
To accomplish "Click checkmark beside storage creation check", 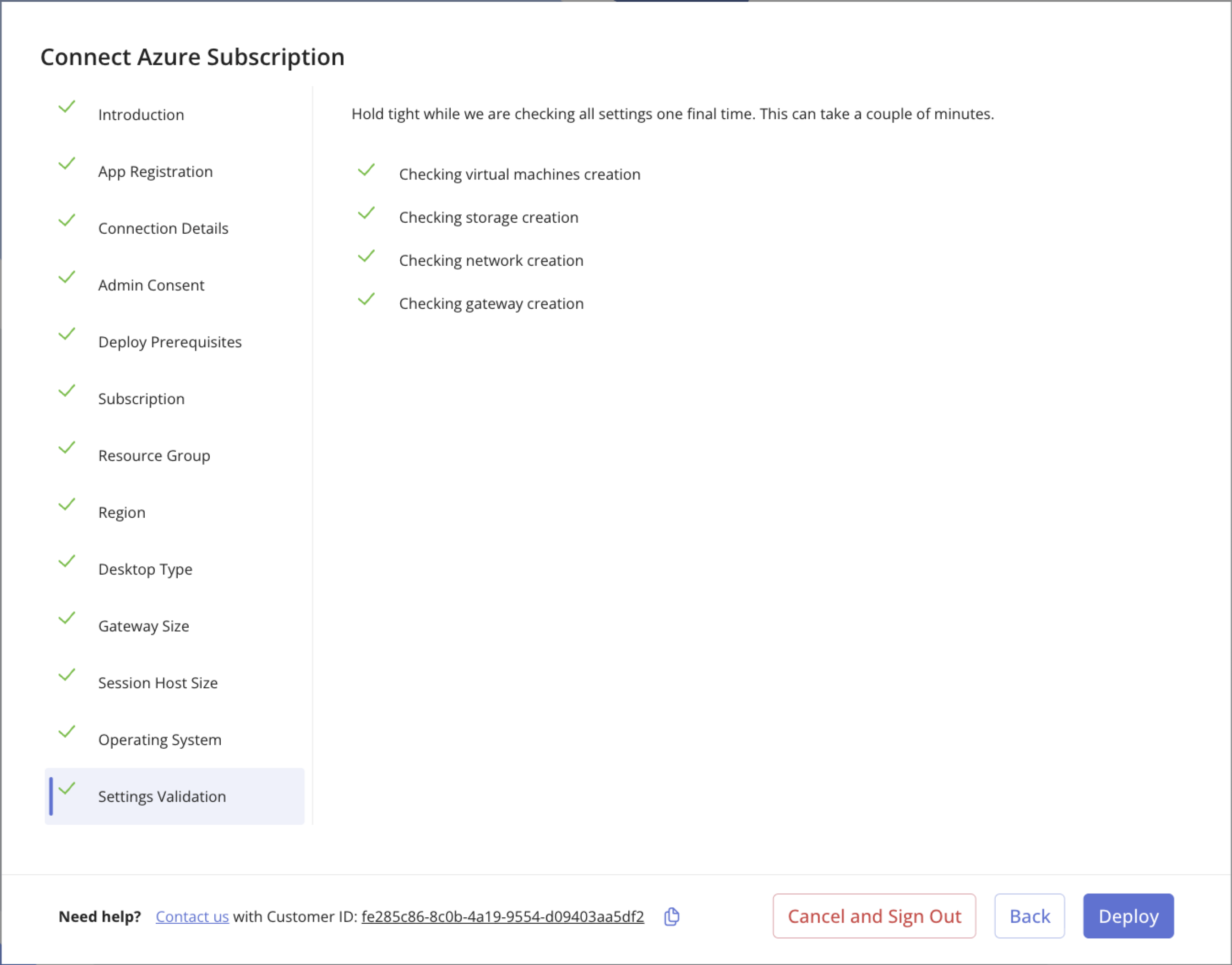I will (x=366, y=213).
